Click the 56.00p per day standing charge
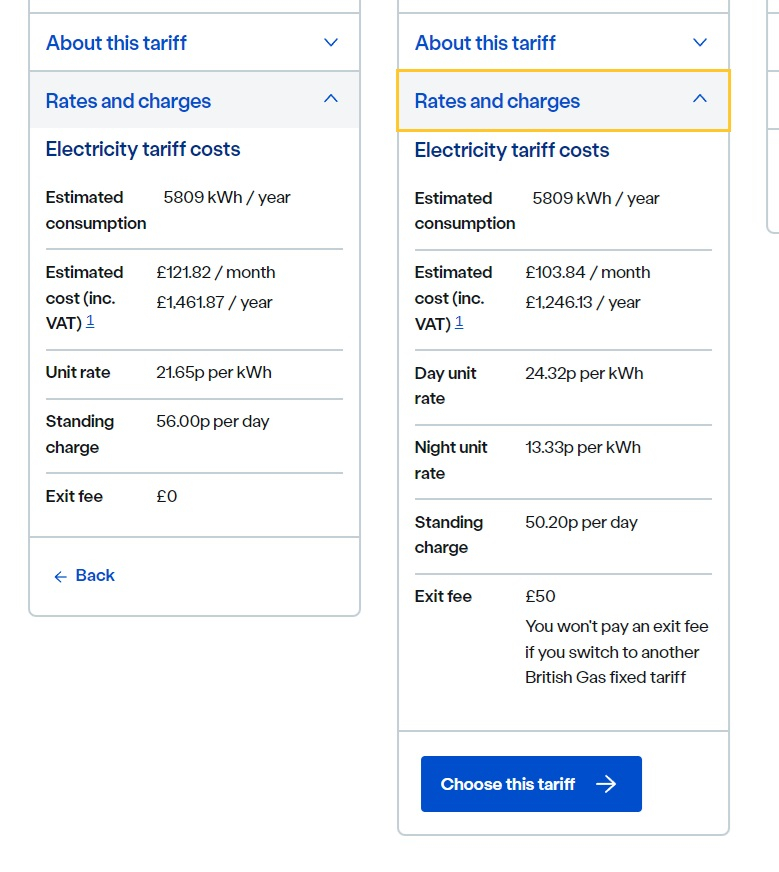 coord(213,421)
